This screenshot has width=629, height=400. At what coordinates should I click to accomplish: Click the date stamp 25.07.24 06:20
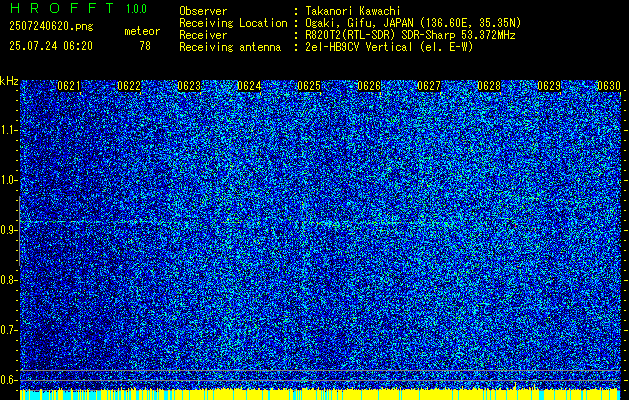pyautogui.click(x=51, y=46)
